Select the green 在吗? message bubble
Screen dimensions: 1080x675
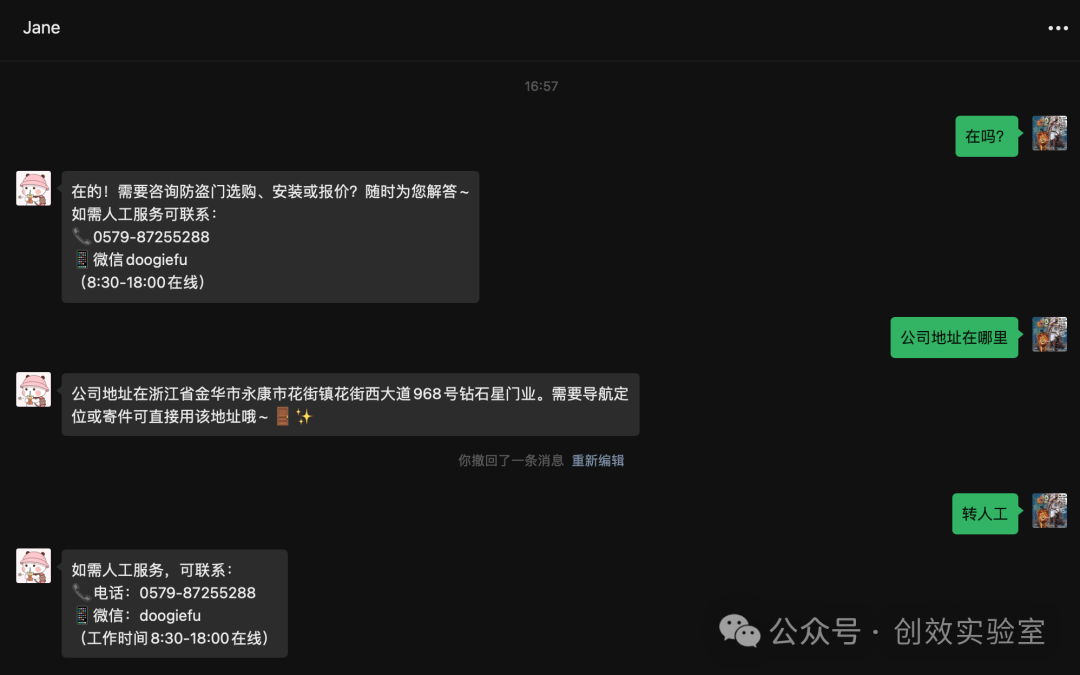[x=986, y=136]
